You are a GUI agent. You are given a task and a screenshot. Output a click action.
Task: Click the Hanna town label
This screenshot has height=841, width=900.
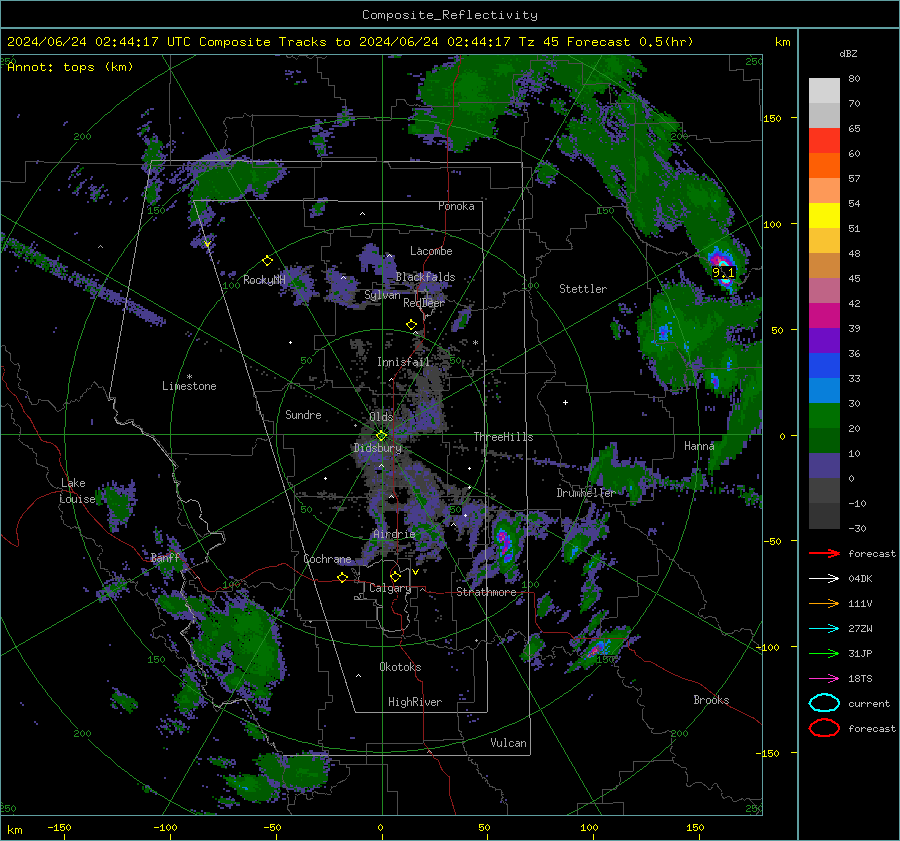click(x=699, y=445)
